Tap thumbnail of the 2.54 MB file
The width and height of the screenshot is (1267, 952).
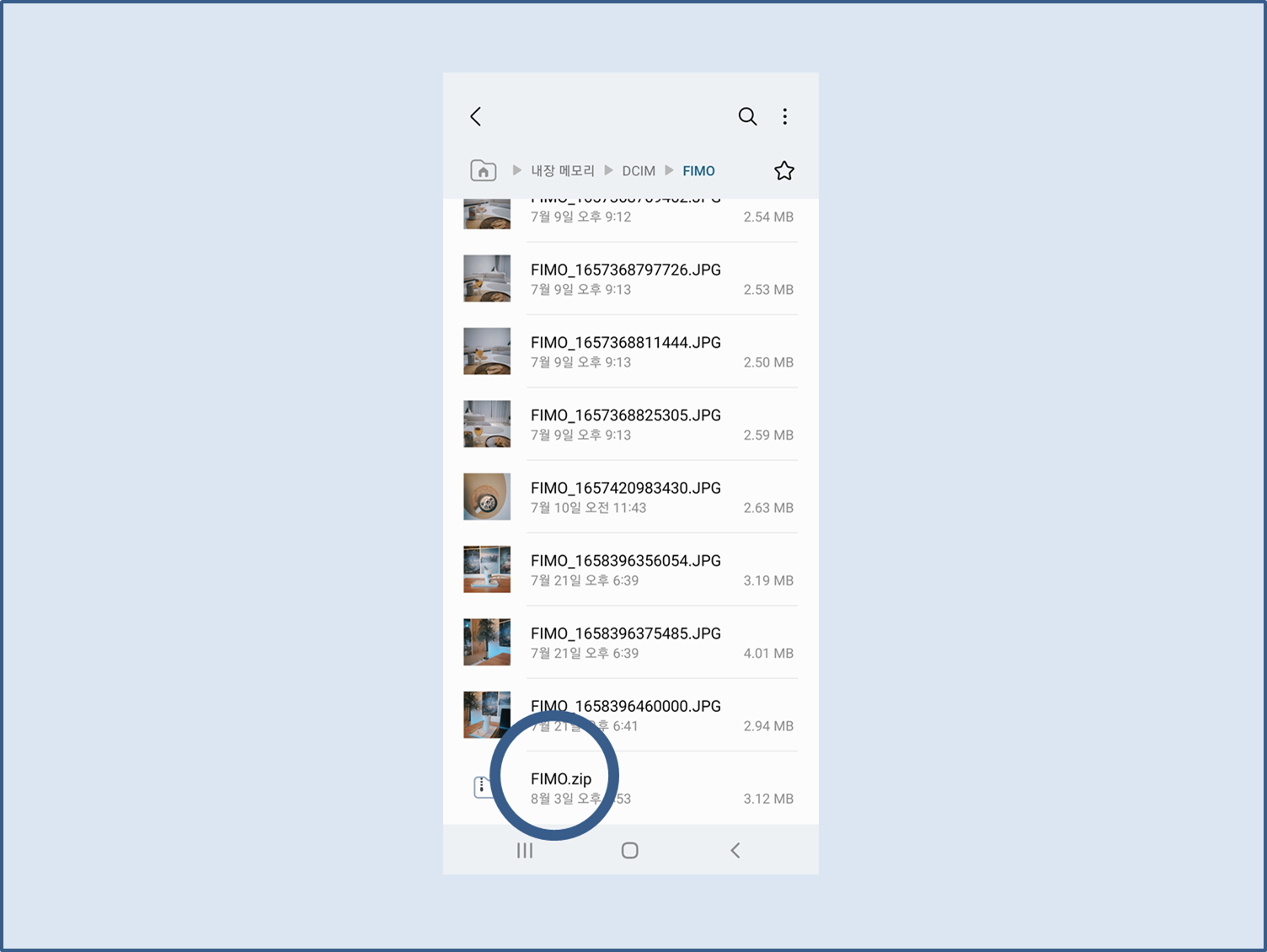[x=487, y=214]
